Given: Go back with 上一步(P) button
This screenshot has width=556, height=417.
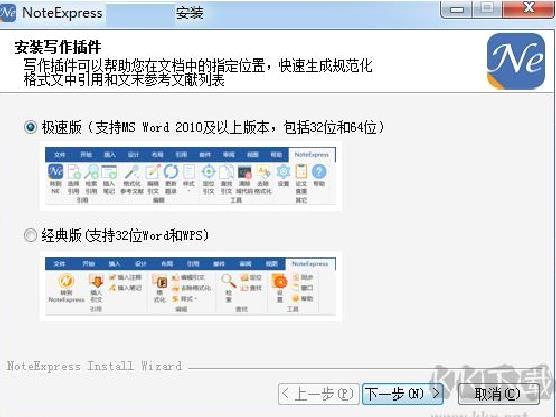Looking at the screenshot, I should pyautogui.click(x=319, y=394).
